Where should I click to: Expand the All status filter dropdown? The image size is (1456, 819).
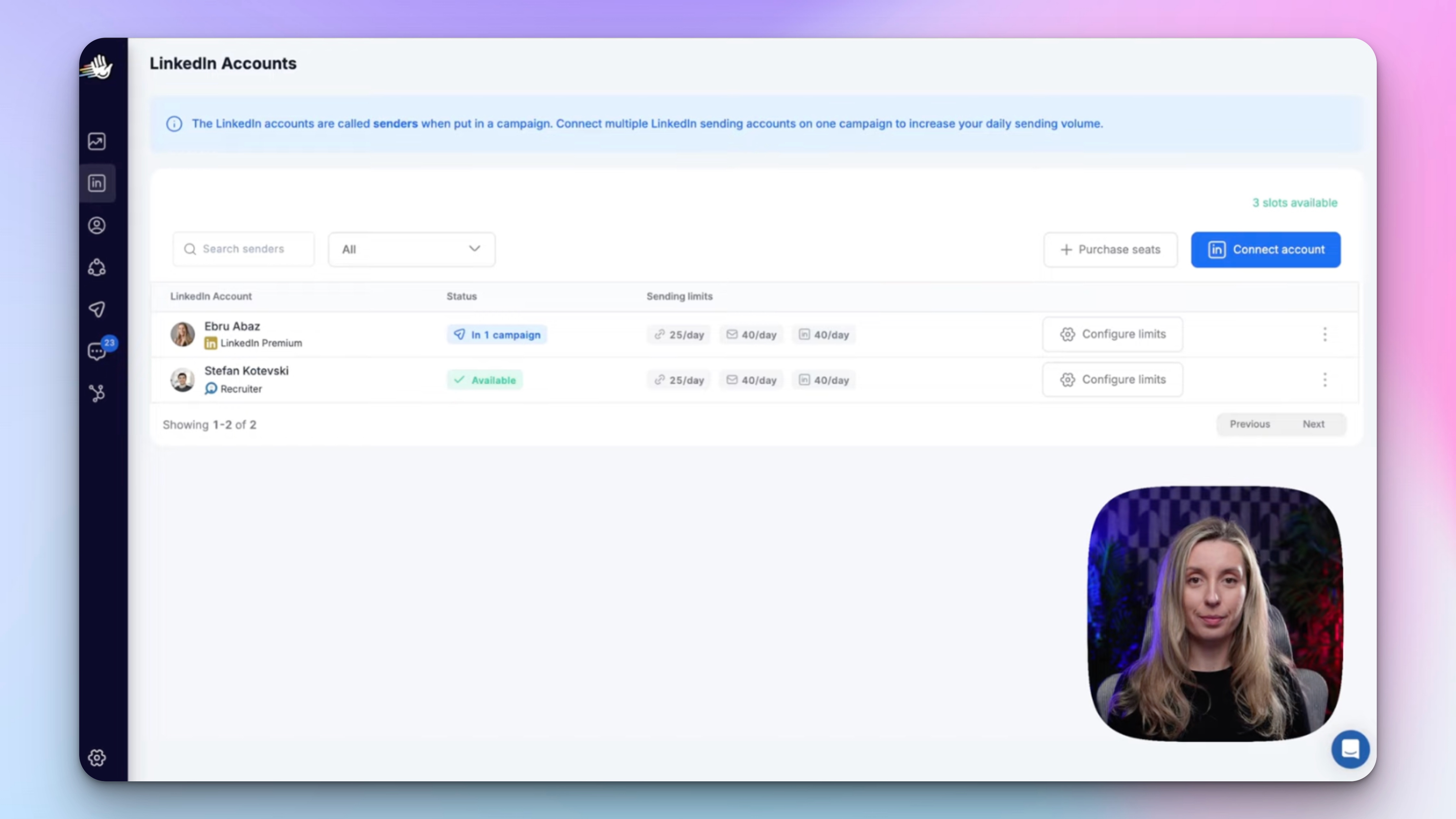[411, 249]
